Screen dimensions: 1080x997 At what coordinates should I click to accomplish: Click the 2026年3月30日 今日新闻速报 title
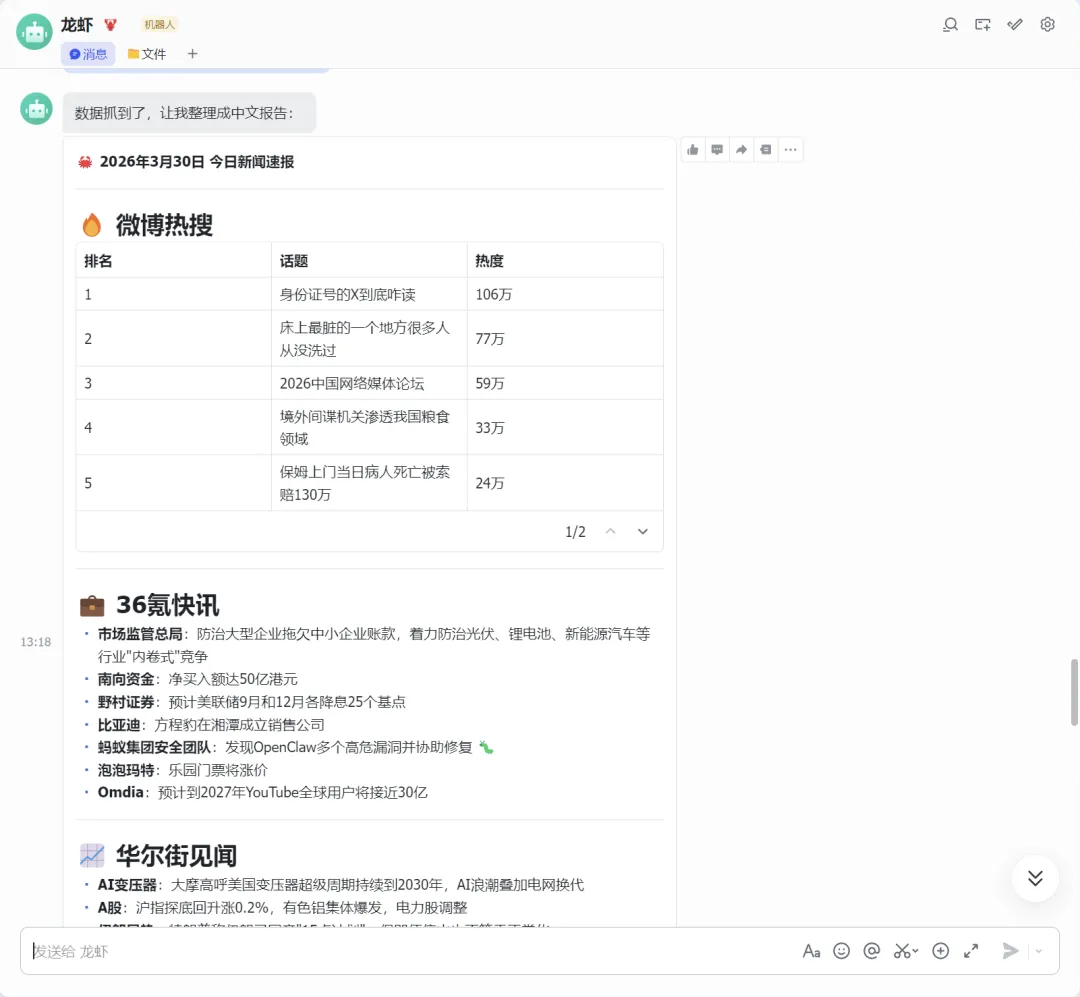point(196,162)
